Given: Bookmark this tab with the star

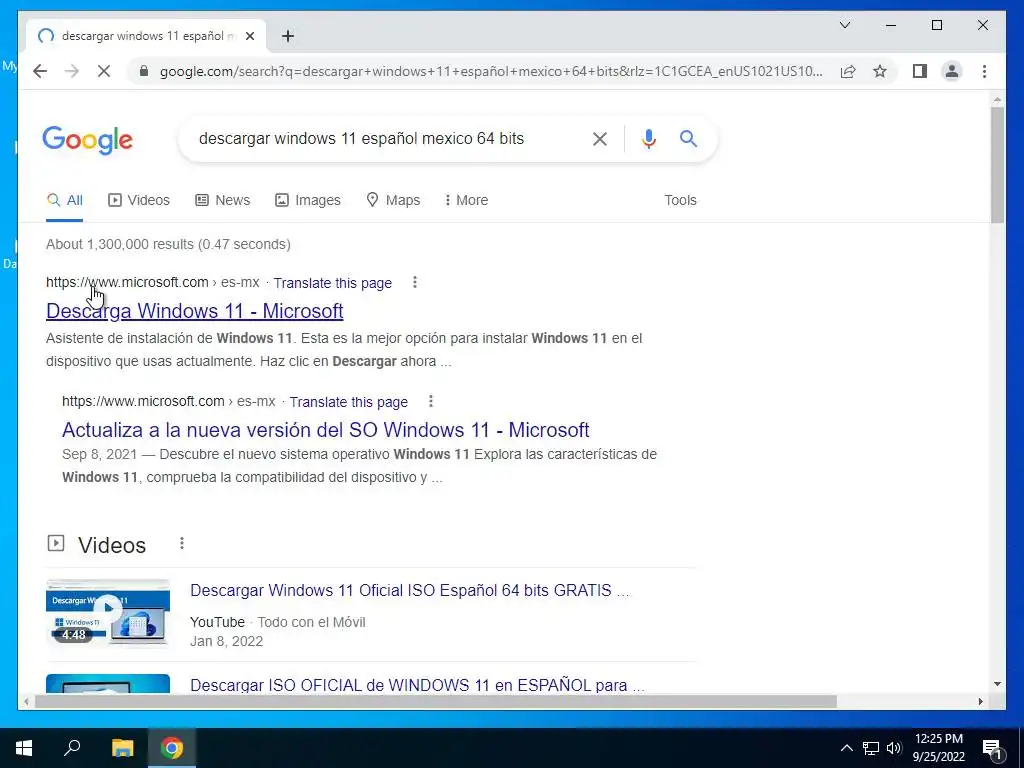Looking at the screenshot, I should [x=880, y=71].
